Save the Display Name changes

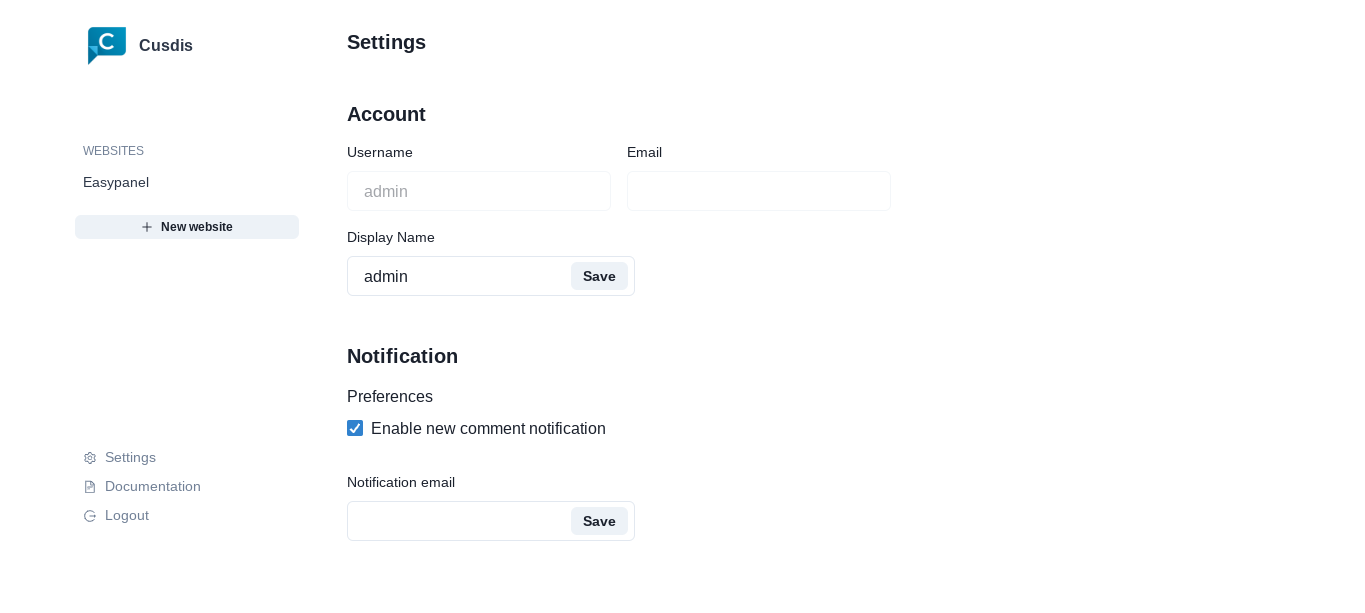(599, 276)
